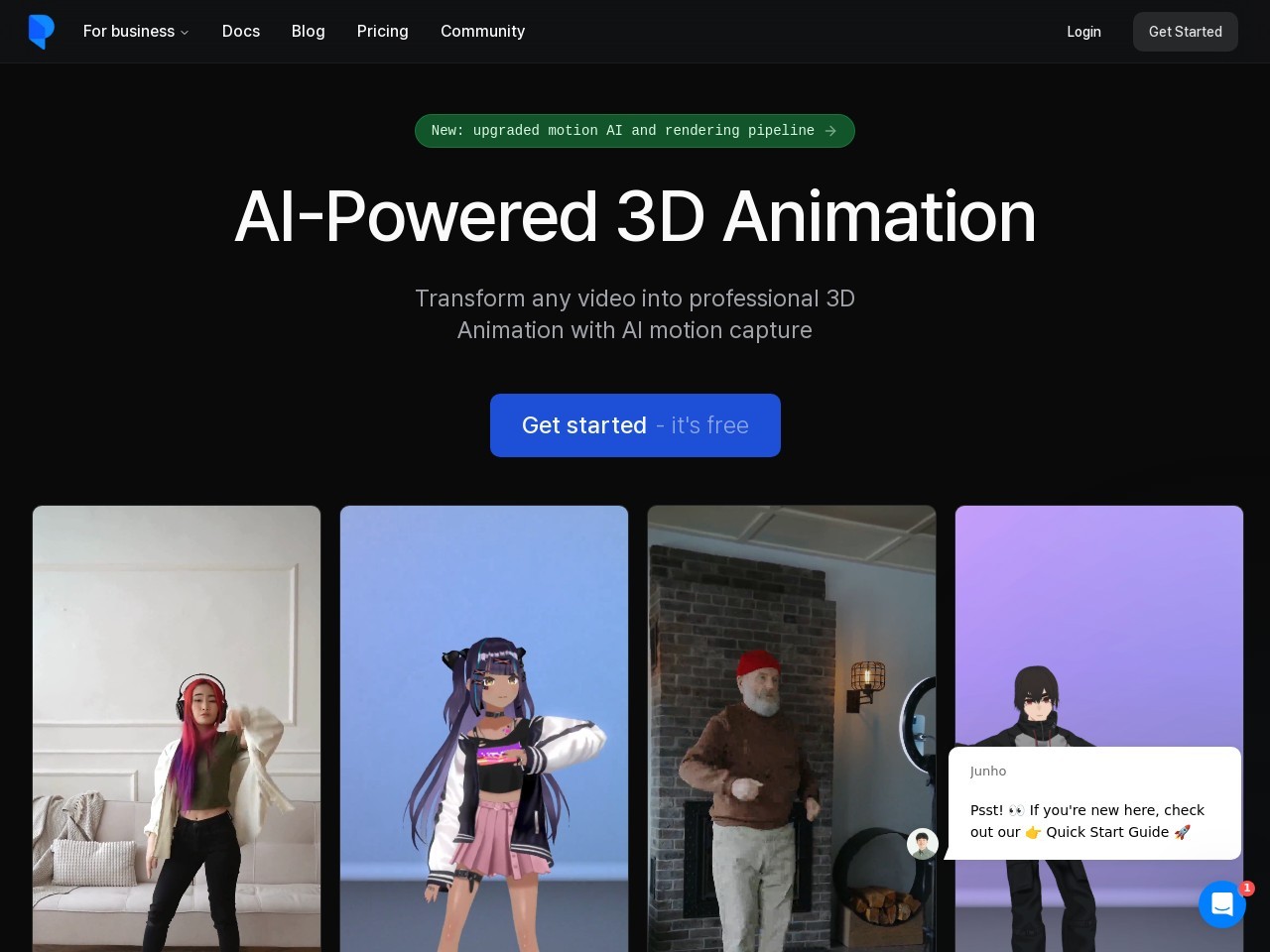Click the Quick Start Guide chat message
The width and height of the screenshot is (1270, 952).
(x=1087, y=821)
